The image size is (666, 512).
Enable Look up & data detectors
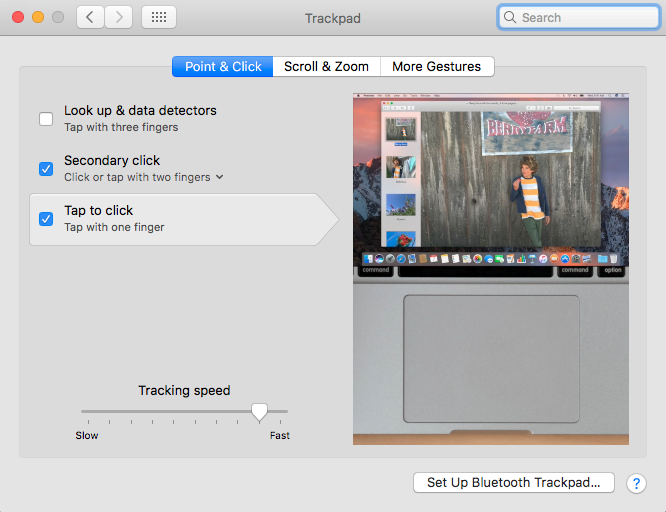coord(46,119)
